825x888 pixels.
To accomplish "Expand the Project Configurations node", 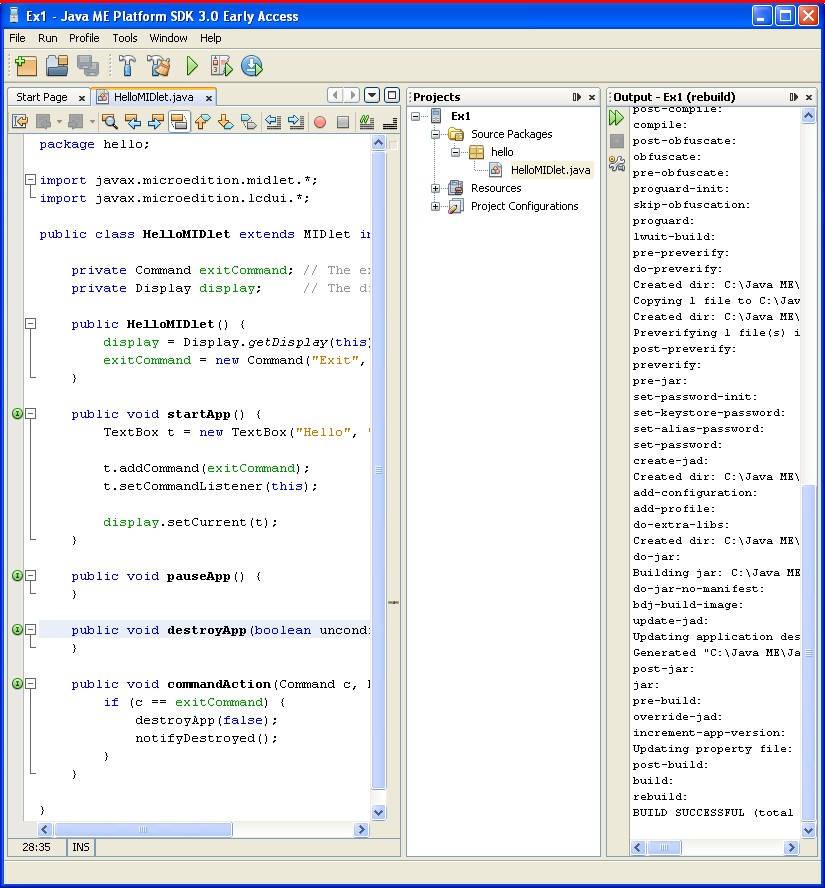I will tap(436, 206).
